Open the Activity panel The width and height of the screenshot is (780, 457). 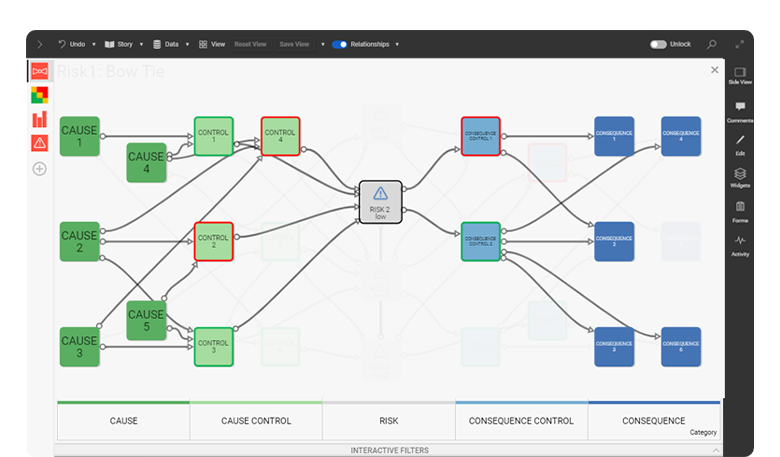(740, 245)
